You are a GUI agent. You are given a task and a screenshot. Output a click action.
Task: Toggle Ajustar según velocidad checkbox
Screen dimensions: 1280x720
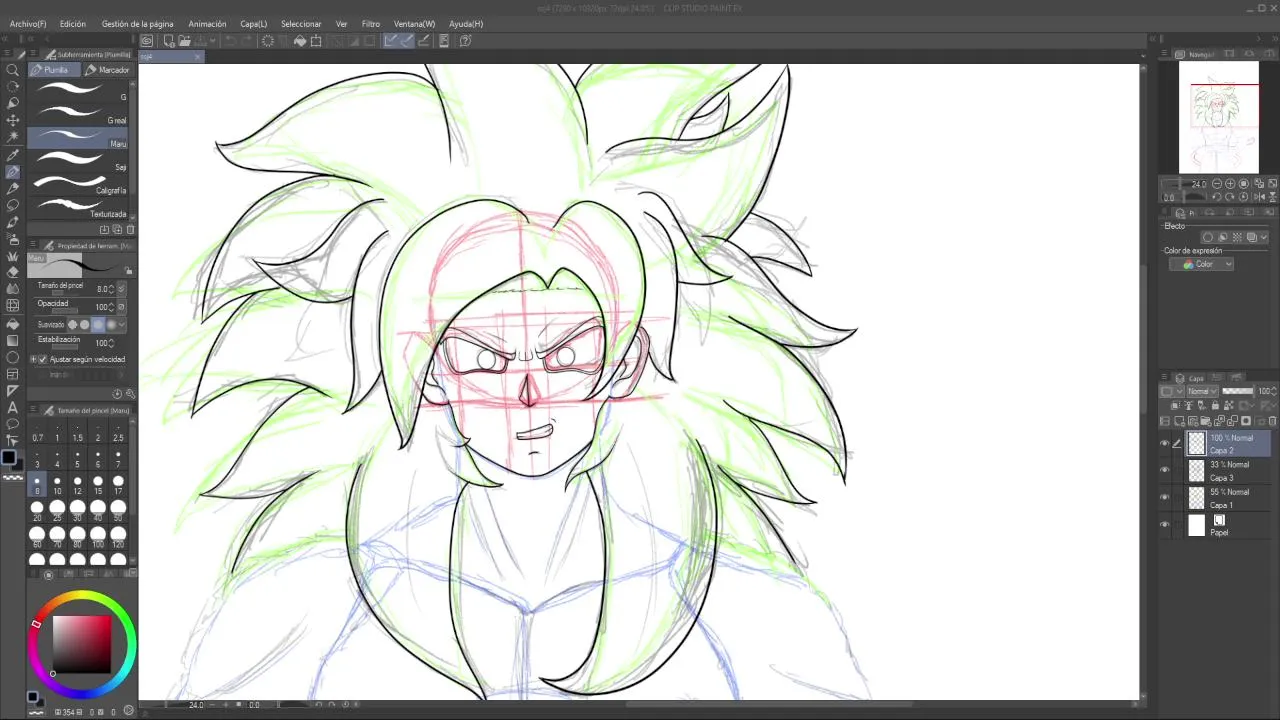[42, 359]
